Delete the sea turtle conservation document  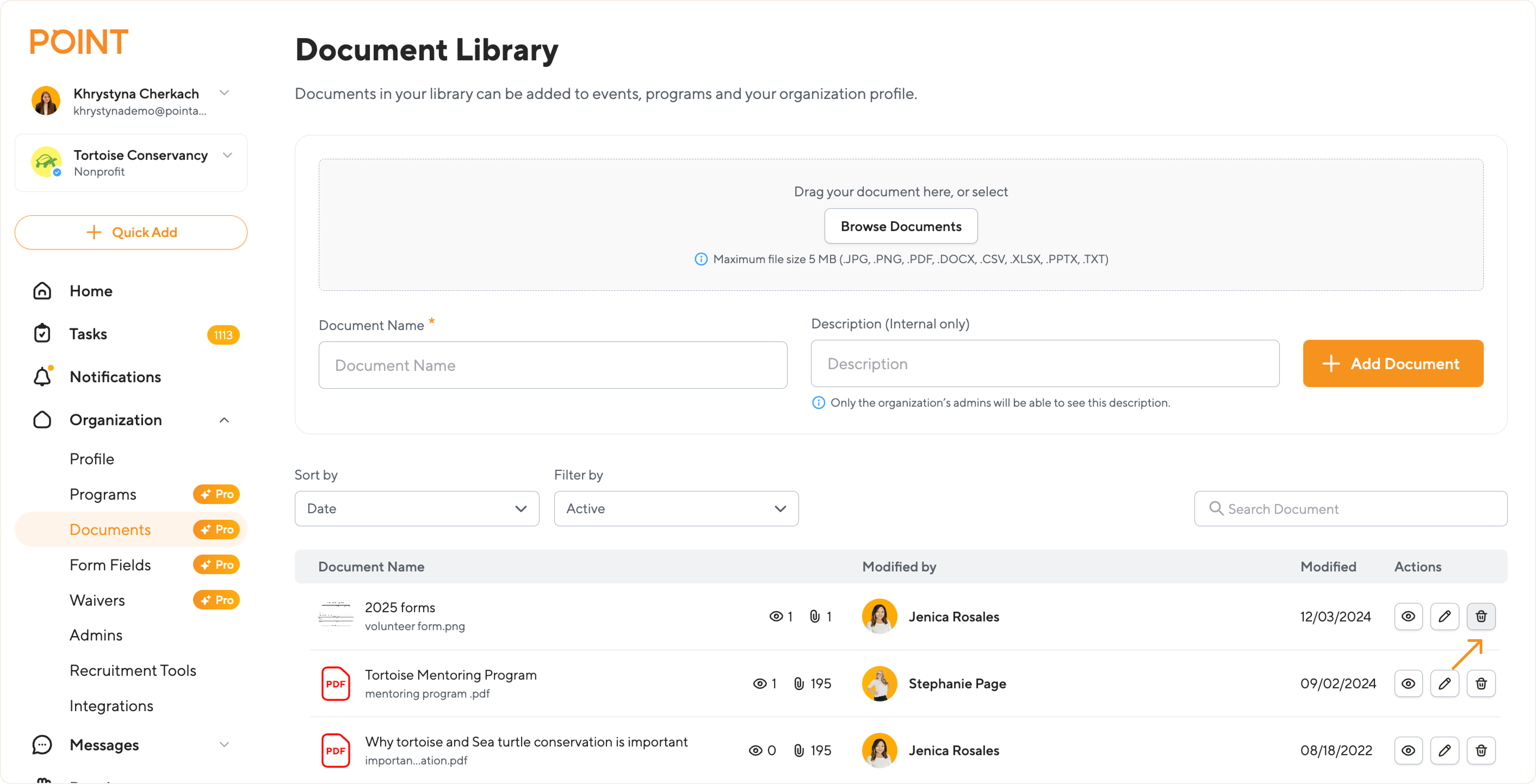(x=1481, y=750)
